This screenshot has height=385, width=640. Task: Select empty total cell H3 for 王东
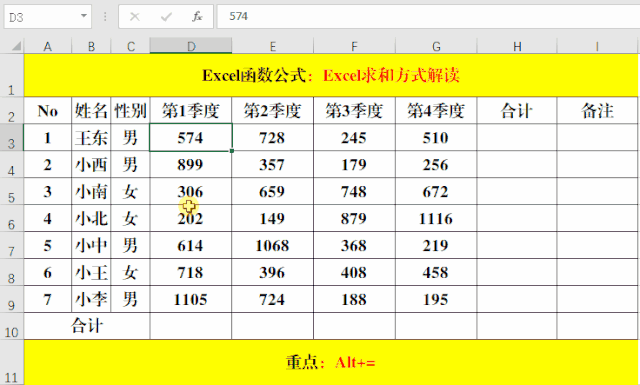(x=517, y=138)
